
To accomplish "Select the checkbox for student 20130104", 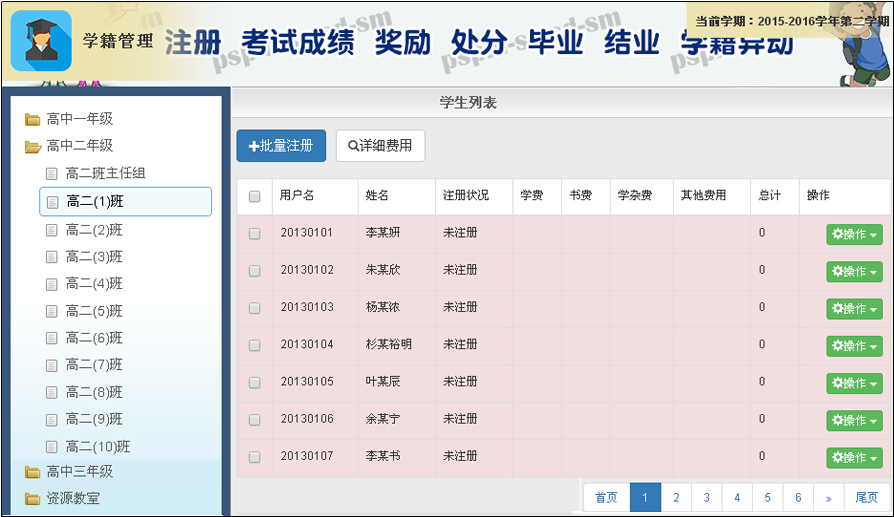I will (x=254, y=345).
